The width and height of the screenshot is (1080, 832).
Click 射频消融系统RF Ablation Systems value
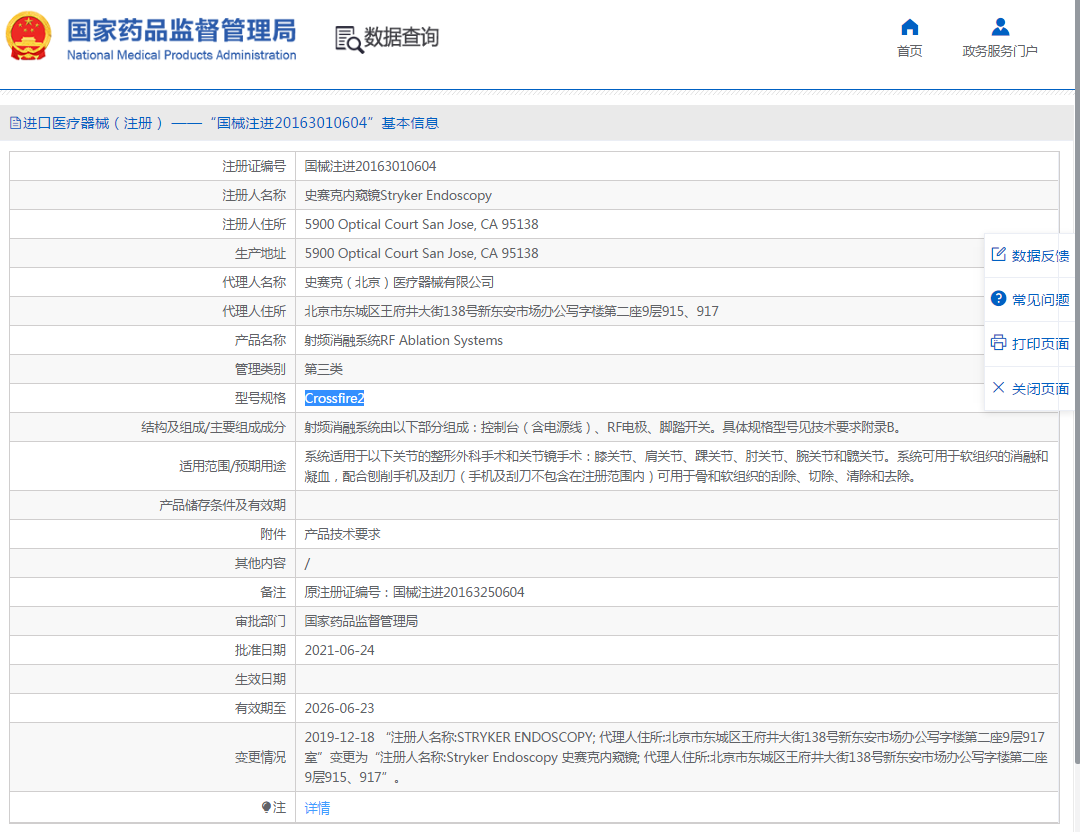[x=404, y=340]
